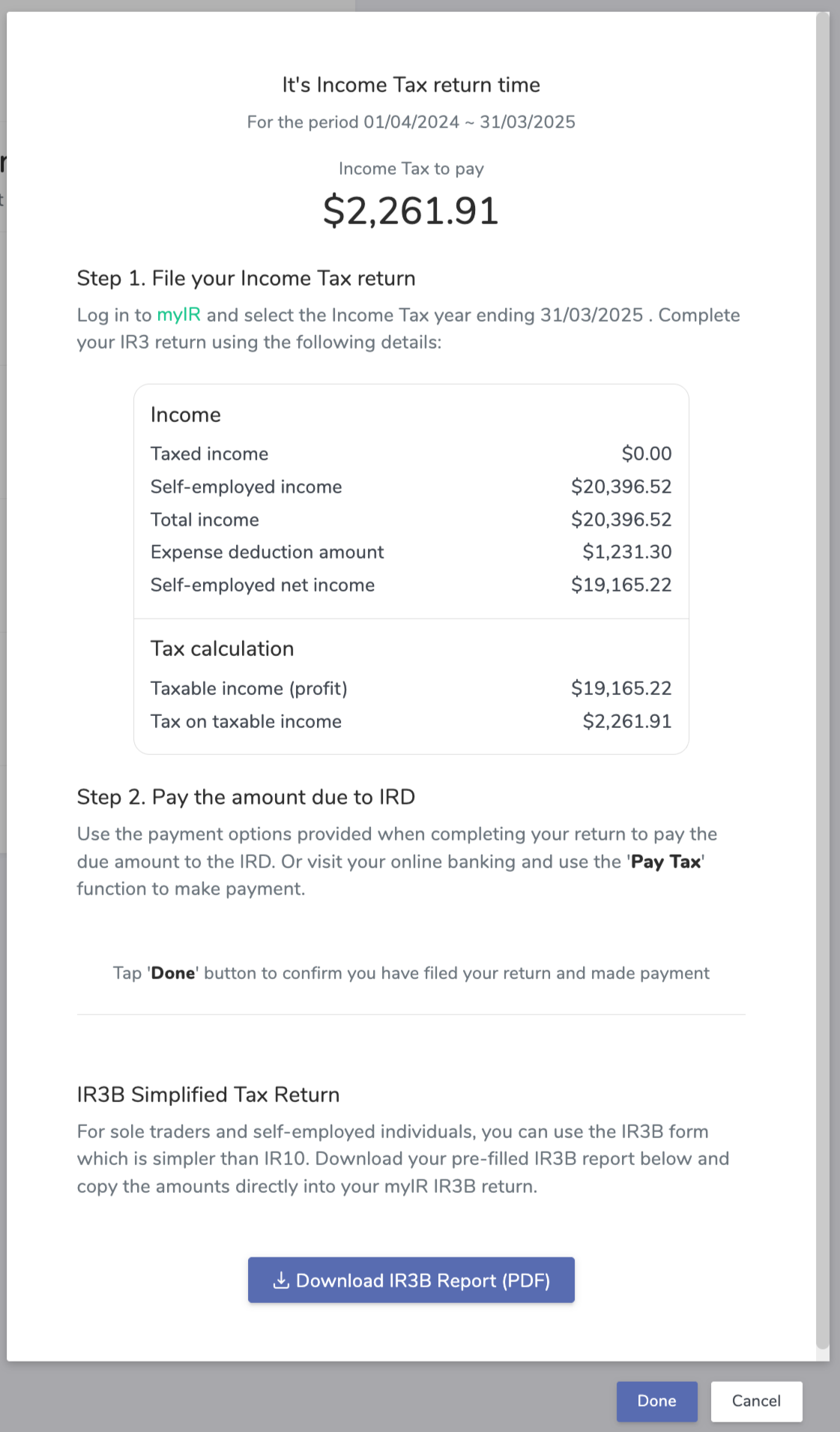
Task: Click the Self-employed net income label
Action: click(262, 585)
